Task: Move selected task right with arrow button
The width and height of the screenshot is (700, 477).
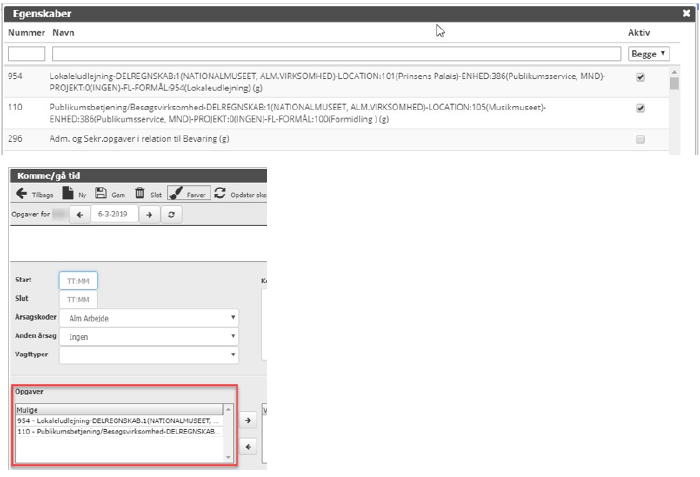Action: pos(249,421)
